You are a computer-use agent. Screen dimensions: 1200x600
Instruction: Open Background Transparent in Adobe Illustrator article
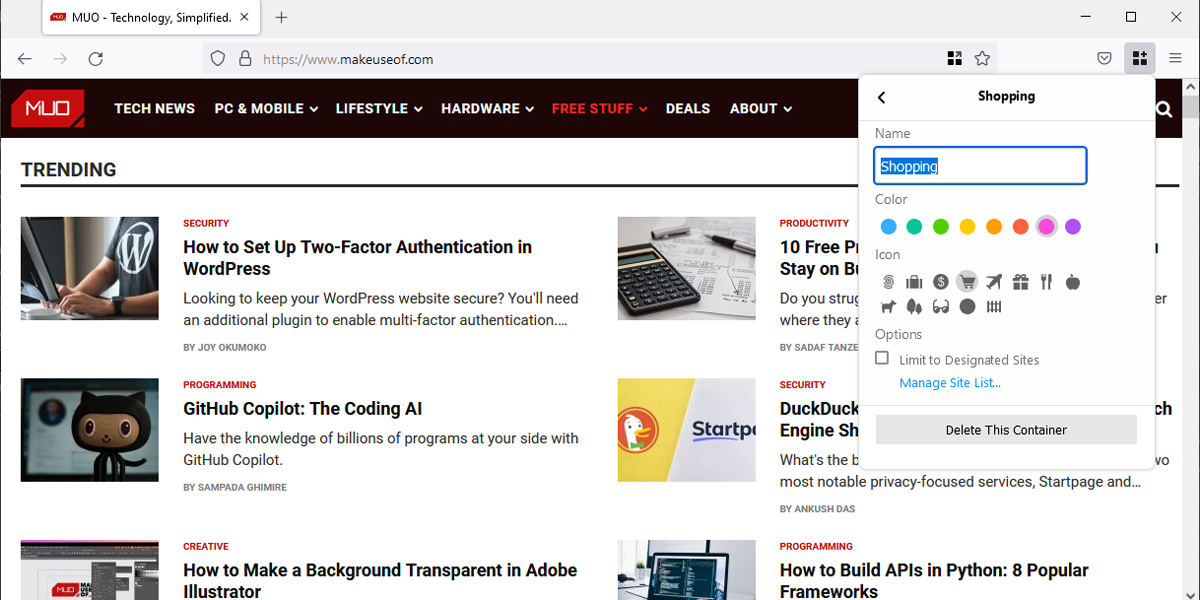coord(380,580)
